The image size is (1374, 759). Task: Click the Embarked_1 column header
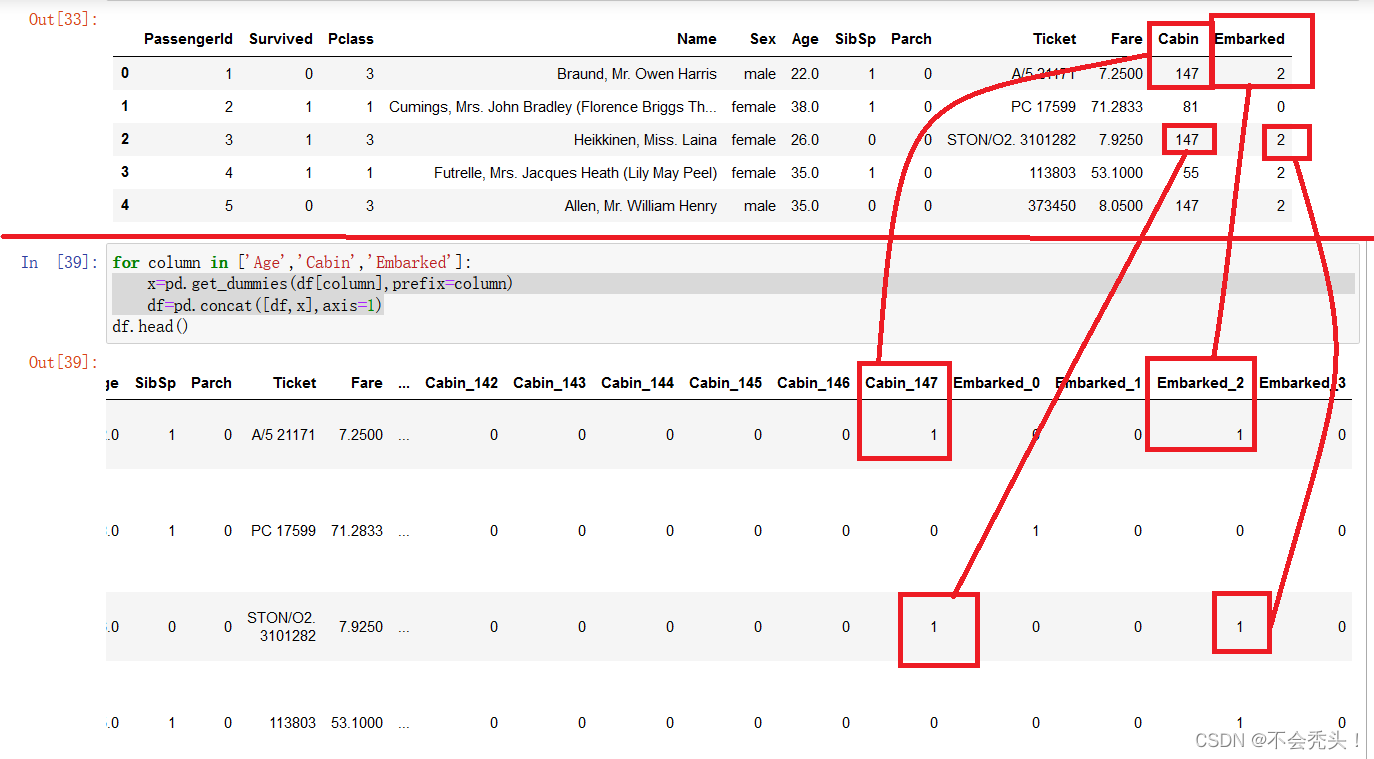coord(1098,383)
